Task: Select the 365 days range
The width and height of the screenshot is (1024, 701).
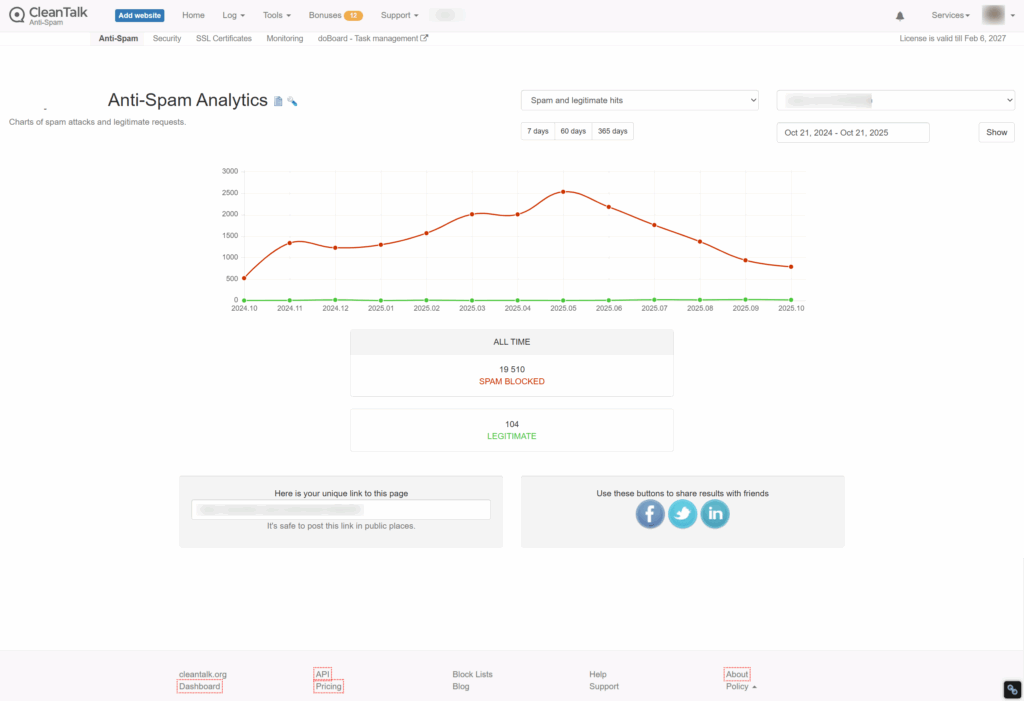Action: [x=612, y=132]
